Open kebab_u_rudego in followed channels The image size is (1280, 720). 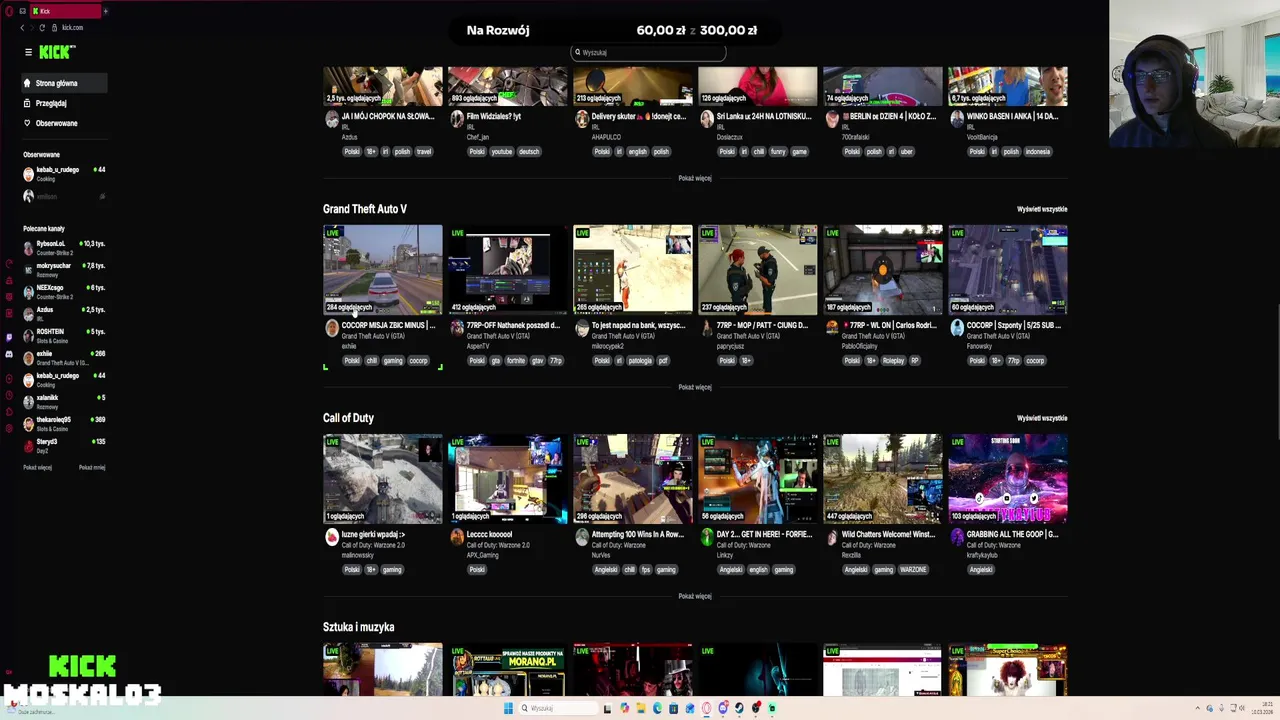64,173
